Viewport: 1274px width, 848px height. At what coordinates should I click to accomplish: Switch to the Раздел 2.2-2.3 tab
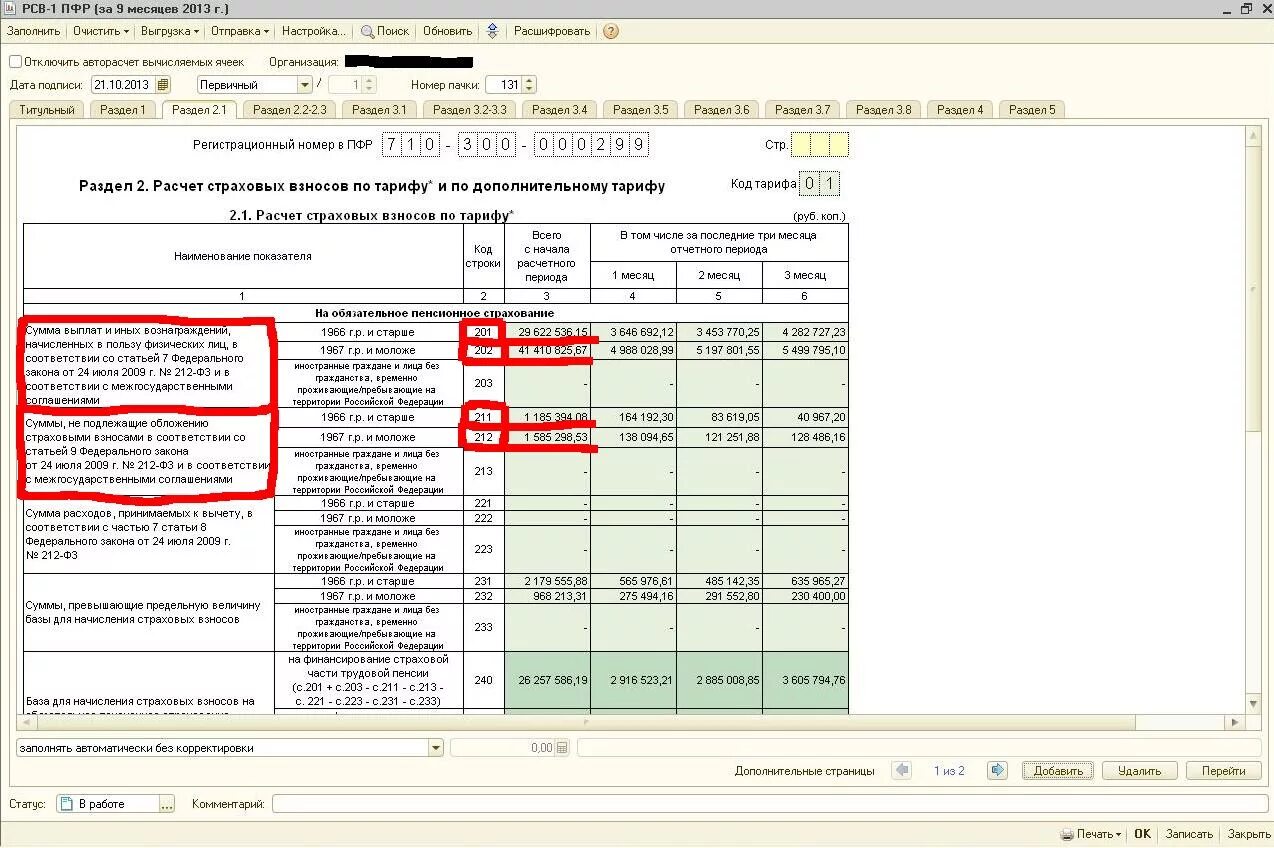[x=290, y=110]
